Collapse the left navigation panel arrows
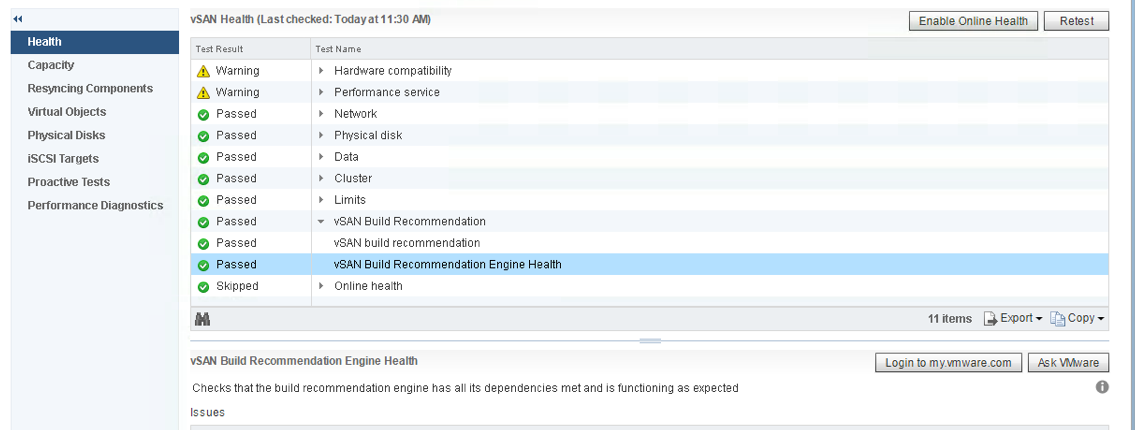Image resolution: width=1135 pixels, height=430 pixels. pos(18,19)
